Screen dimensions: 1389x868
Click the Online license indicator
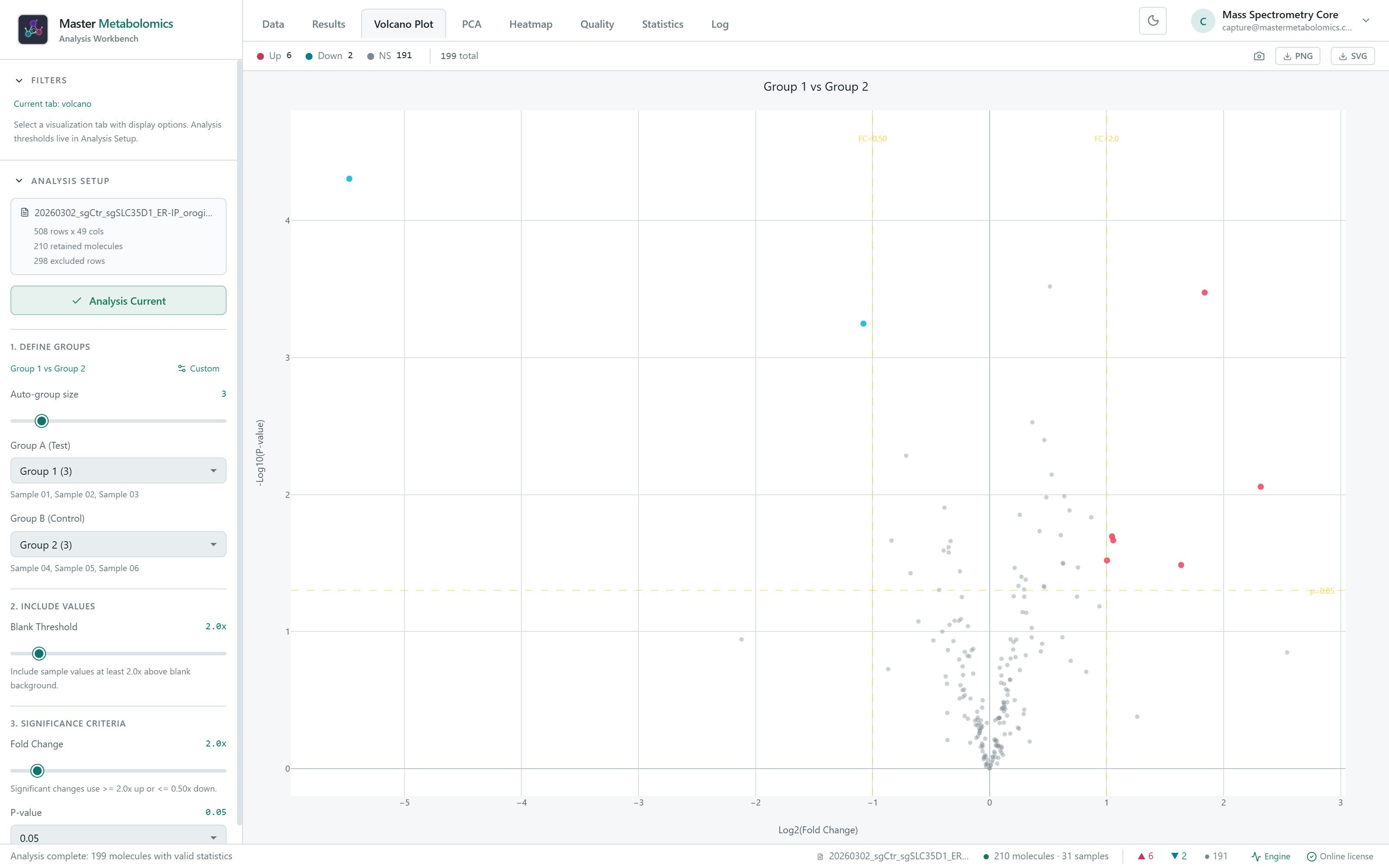[1340, 856]
